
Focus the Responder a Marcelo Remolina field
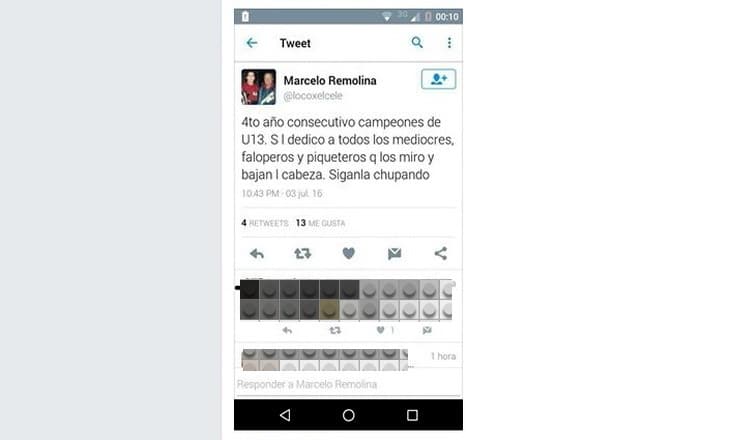click(348, 384)
